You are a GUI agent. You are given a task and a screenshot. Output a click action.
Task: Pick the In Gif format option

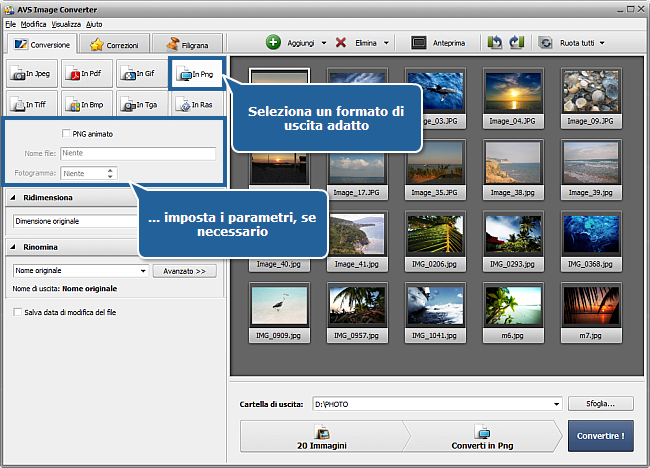139,74
